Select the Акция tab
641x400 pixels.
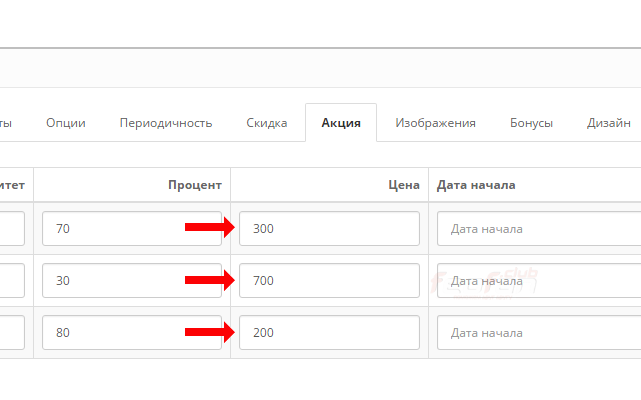[x=341, y=123]
